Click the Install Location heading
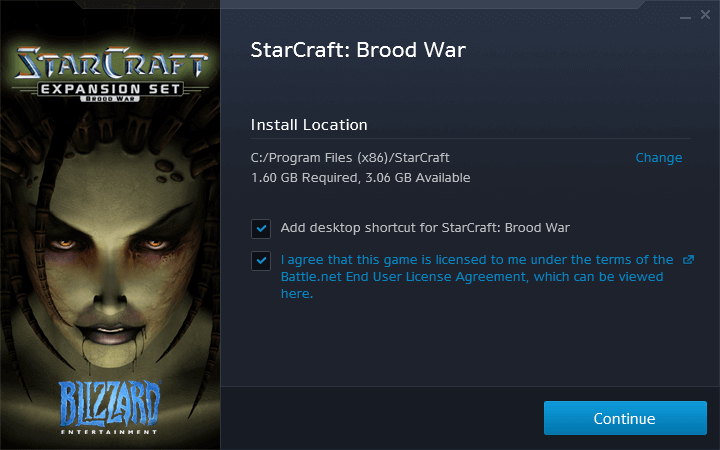 [x=309, y=126]
